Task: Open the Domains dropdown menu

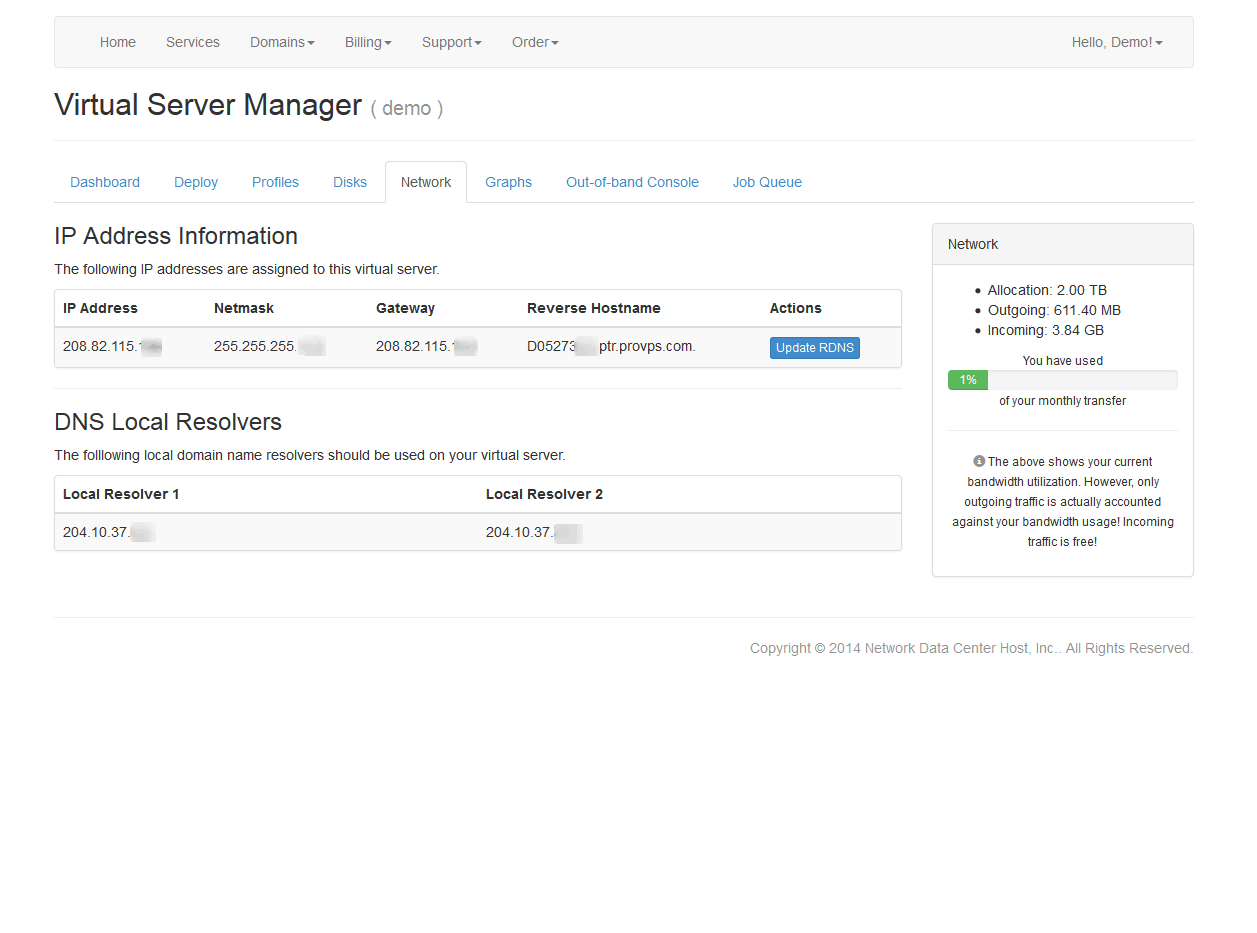Action: click(282, 42)
